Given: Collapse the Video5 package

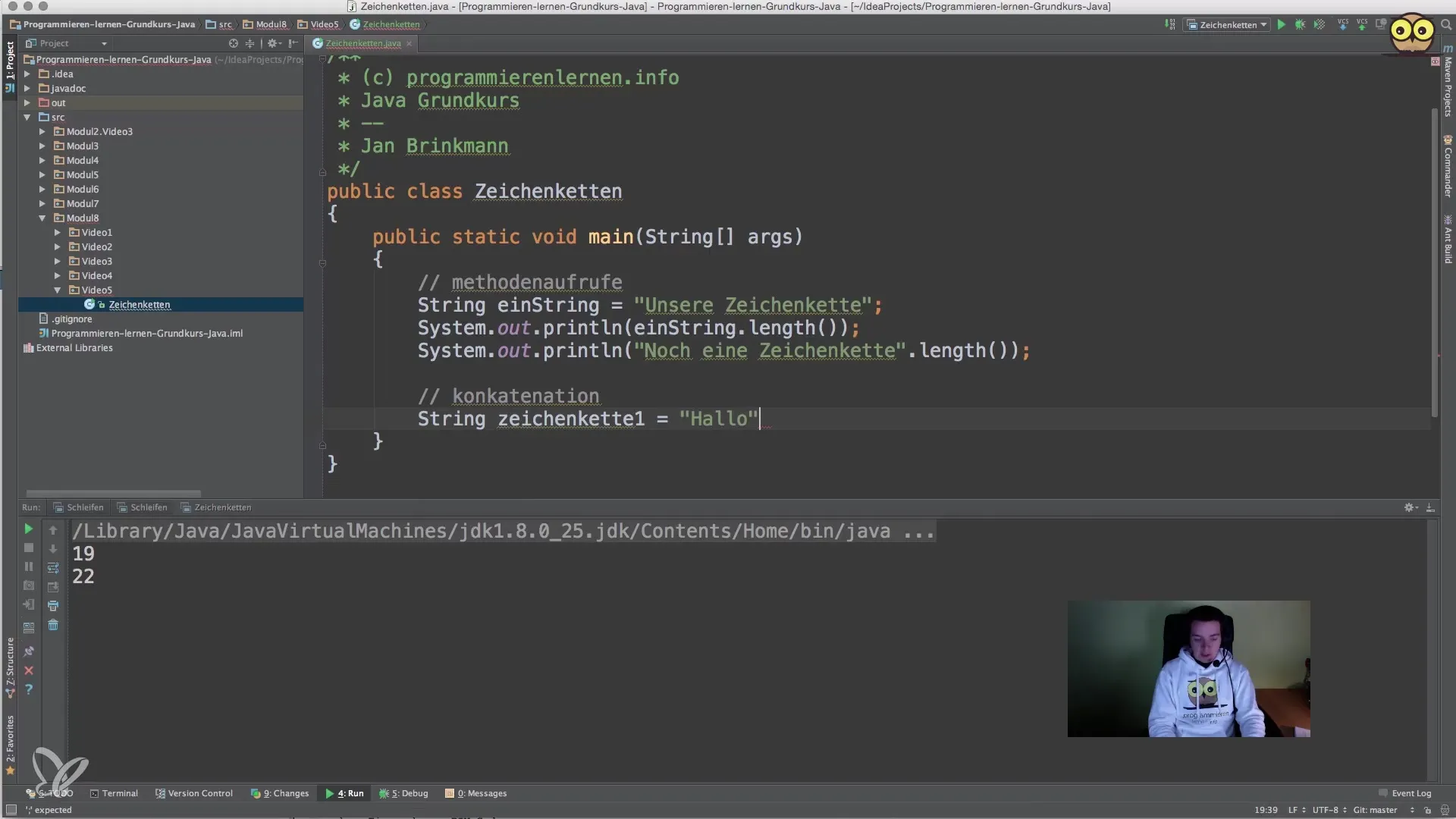Looking at the screenshot, I should [x=58, y=290].
